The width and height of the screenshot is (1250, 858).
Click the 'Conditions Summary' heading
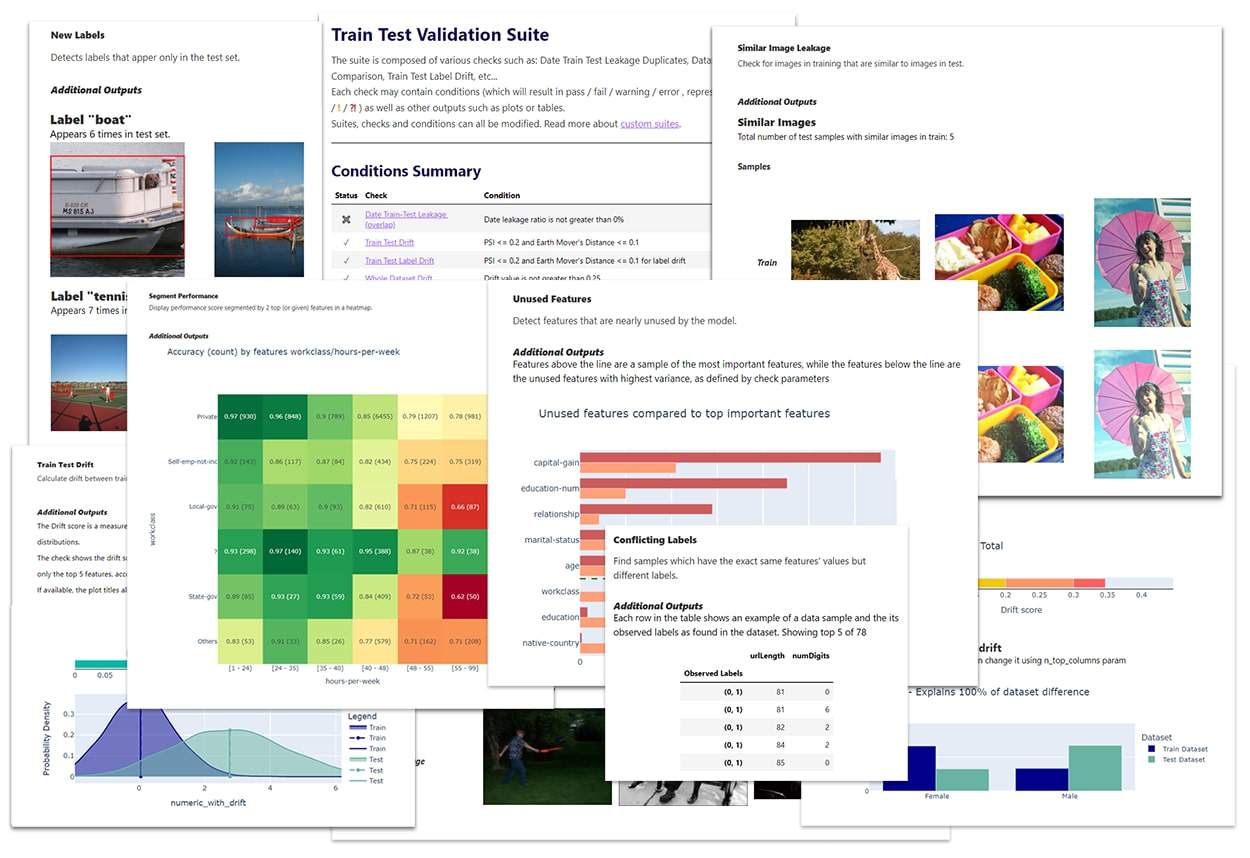(x=406, y=171)
